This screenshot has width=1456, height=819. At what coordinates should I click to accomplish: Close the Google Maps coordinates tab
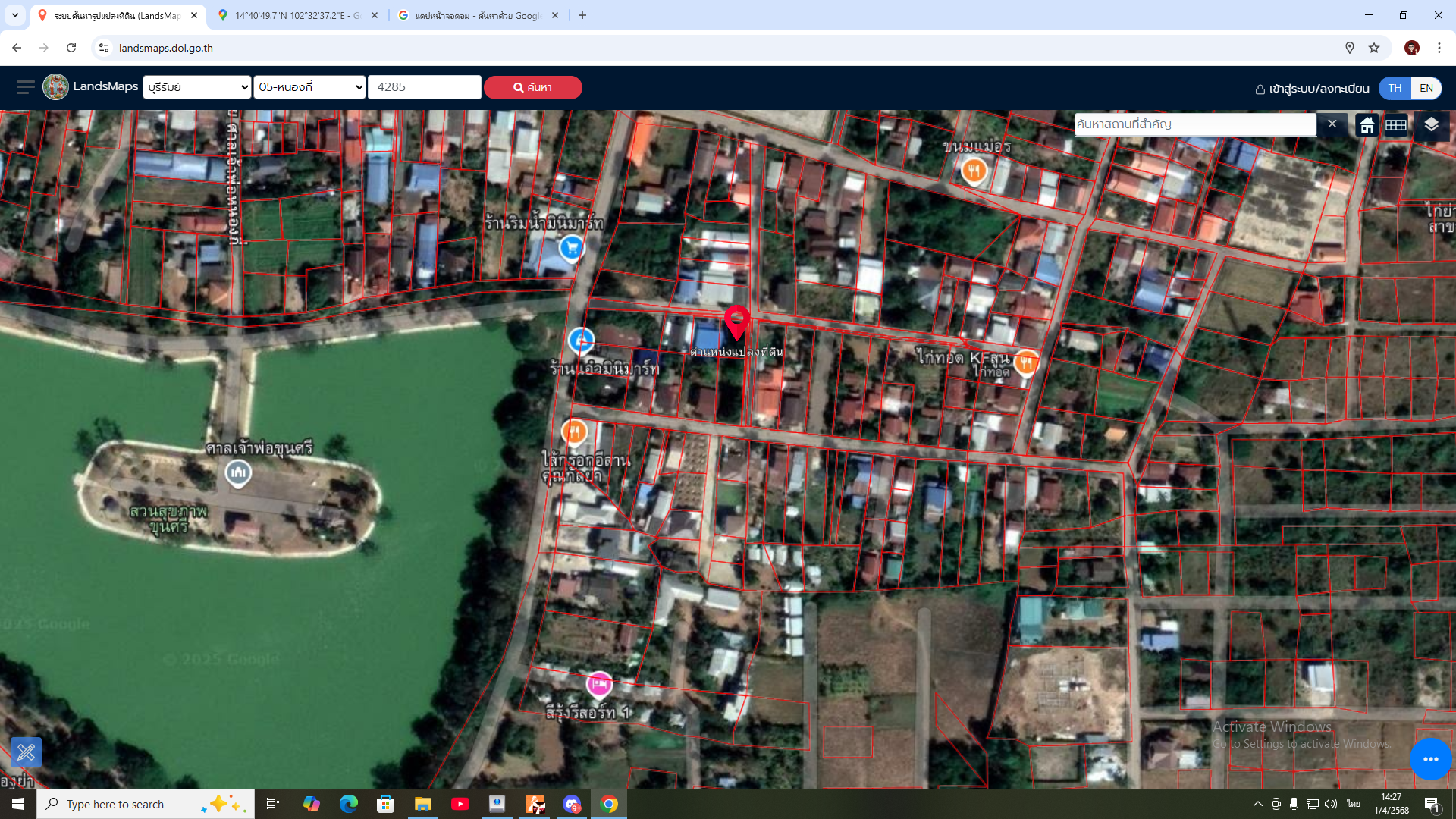(375, 15)
